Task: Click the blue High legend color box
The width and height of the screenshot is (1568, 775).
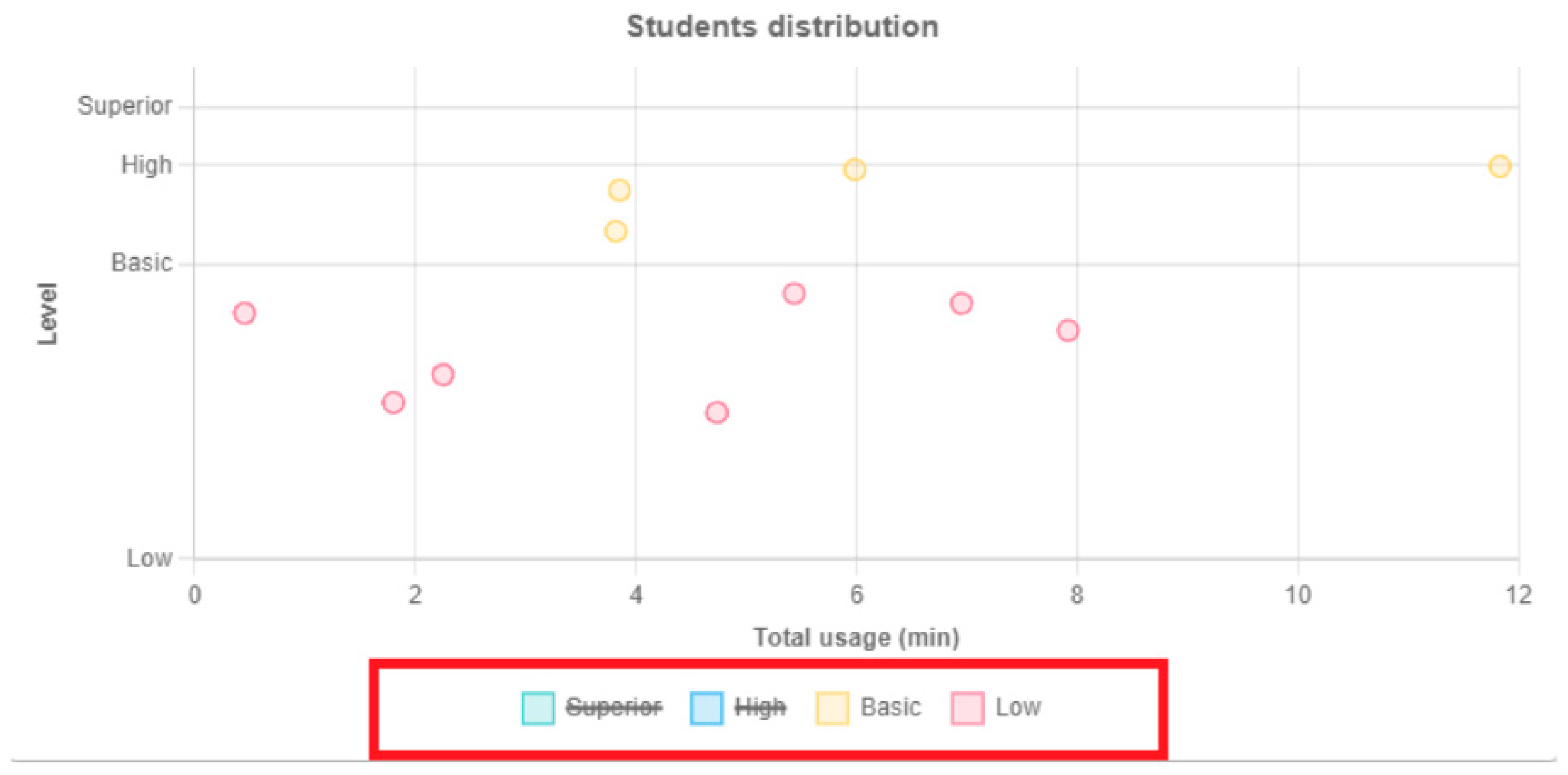Action: [x=707, y=708]
